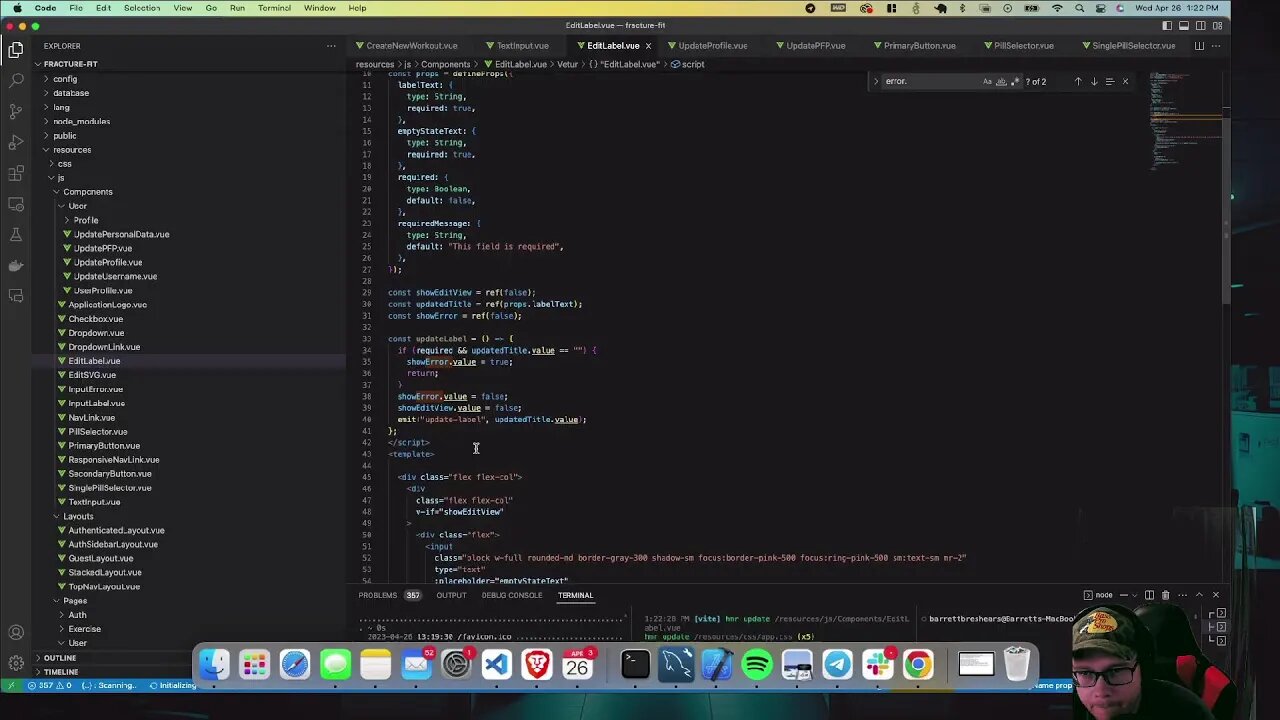Open the Testing flask view
The width and height of the screenshot is (1280, 720).
16,235
